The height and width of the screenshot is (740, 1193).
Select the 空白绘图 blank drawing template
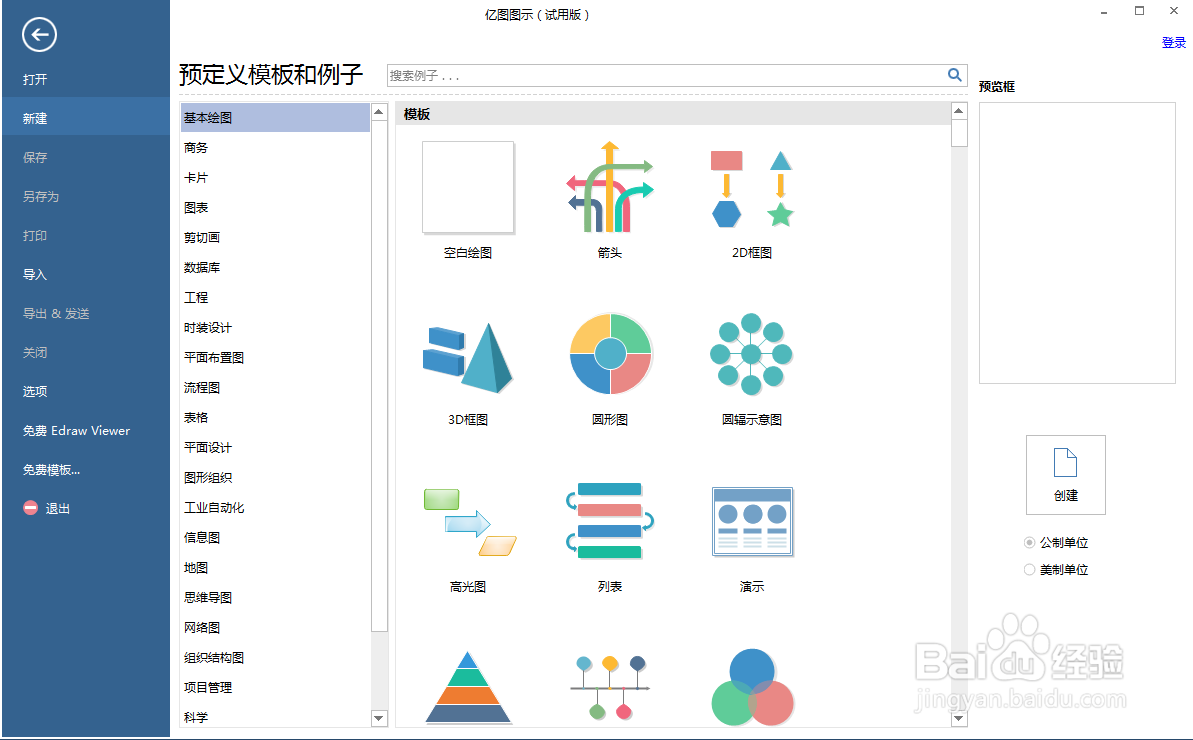coord(468,187)
